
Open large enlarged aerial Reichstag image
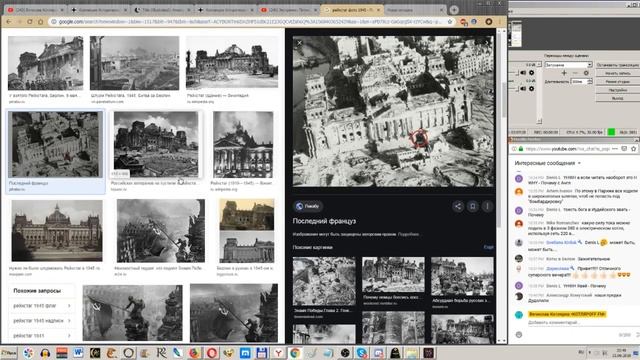(x=393, y=111)
